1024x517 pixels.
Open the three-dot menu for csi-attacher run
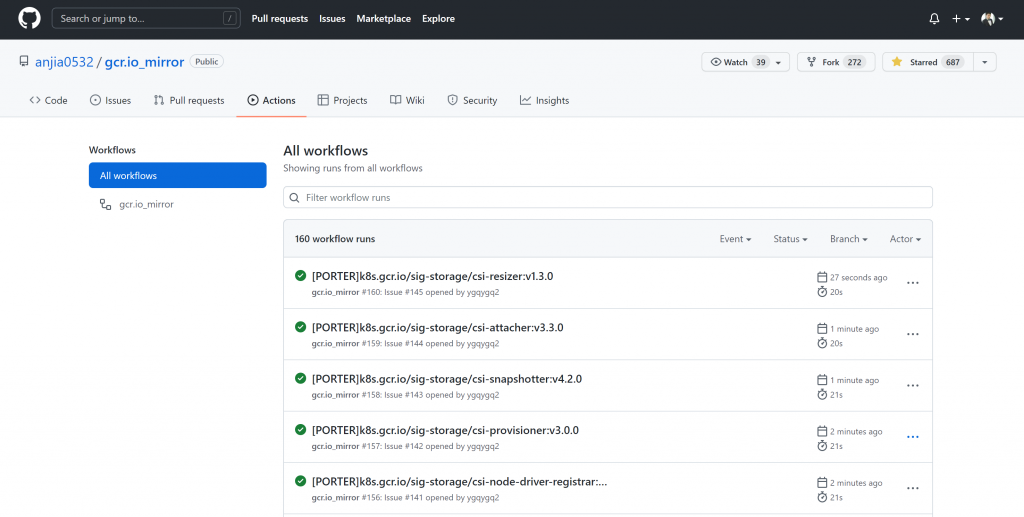click(913, 334)
